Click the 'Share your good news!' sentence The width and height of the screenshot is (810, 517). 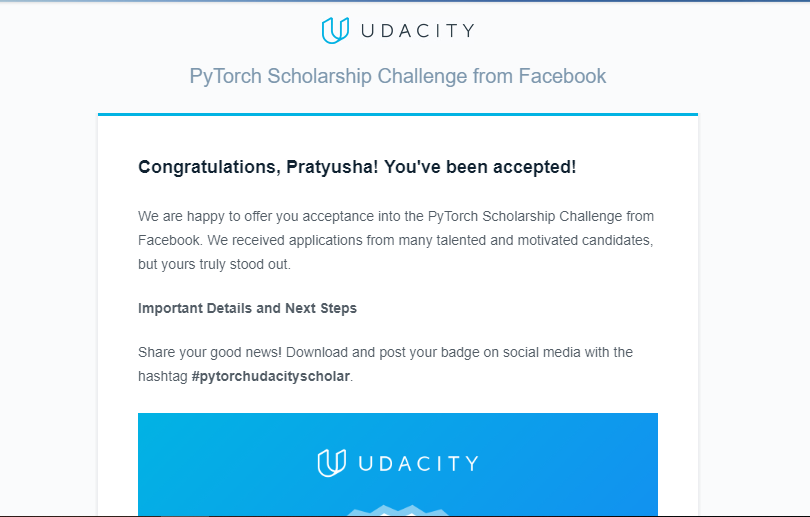210,352
